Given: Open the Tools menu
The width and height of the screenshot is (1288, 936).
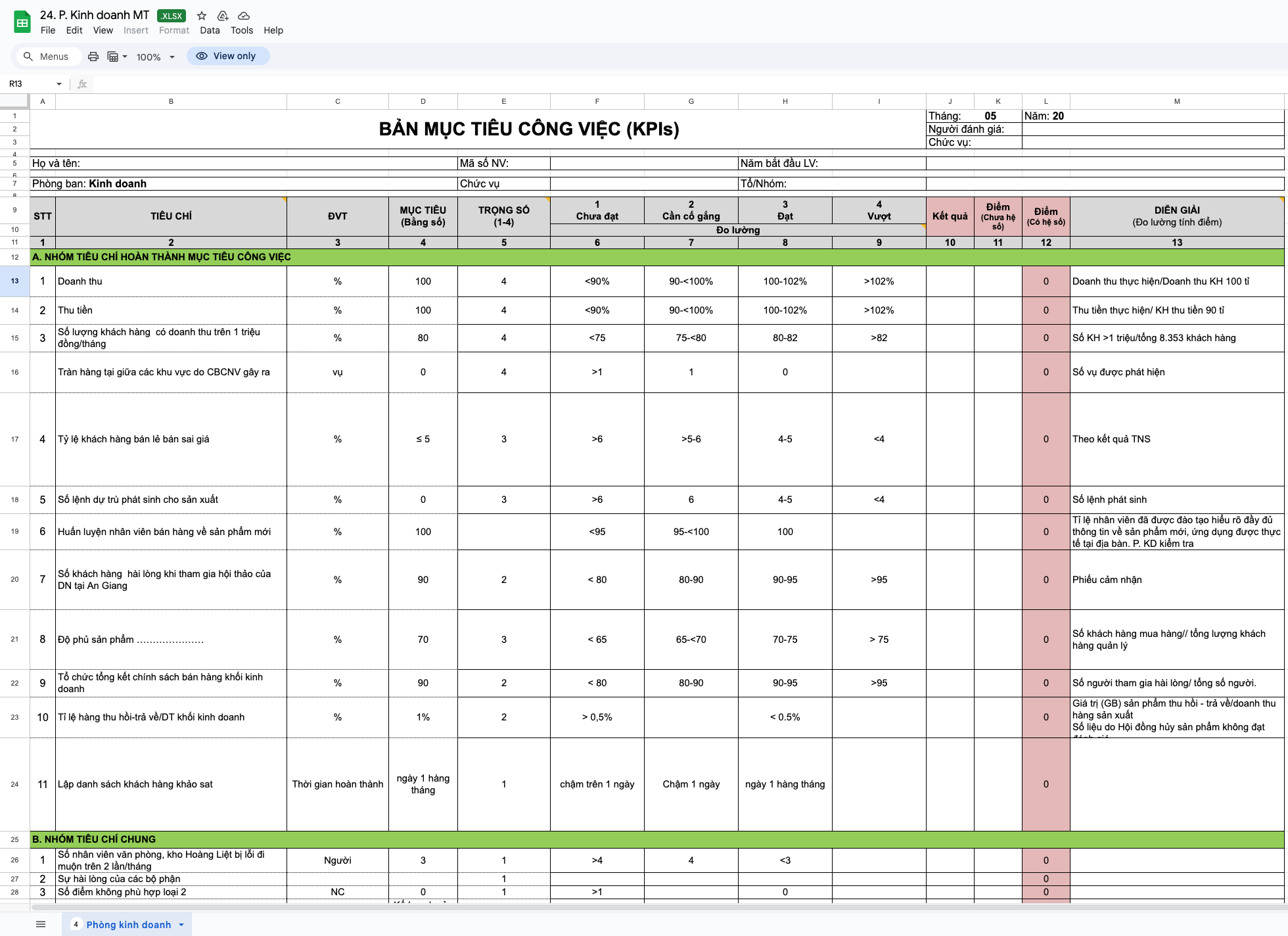Looking at the screenshot, I should 241,30.
